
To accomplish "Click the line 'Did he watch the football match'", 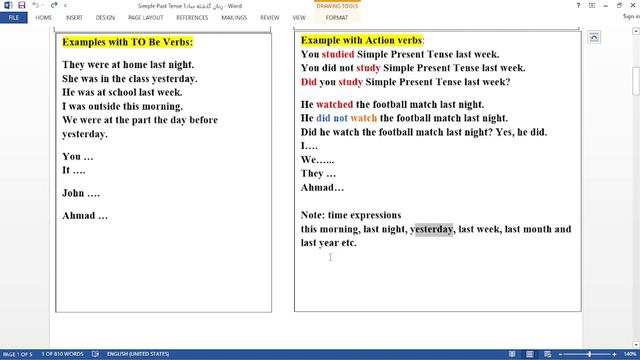I will (x=424, y=132).
